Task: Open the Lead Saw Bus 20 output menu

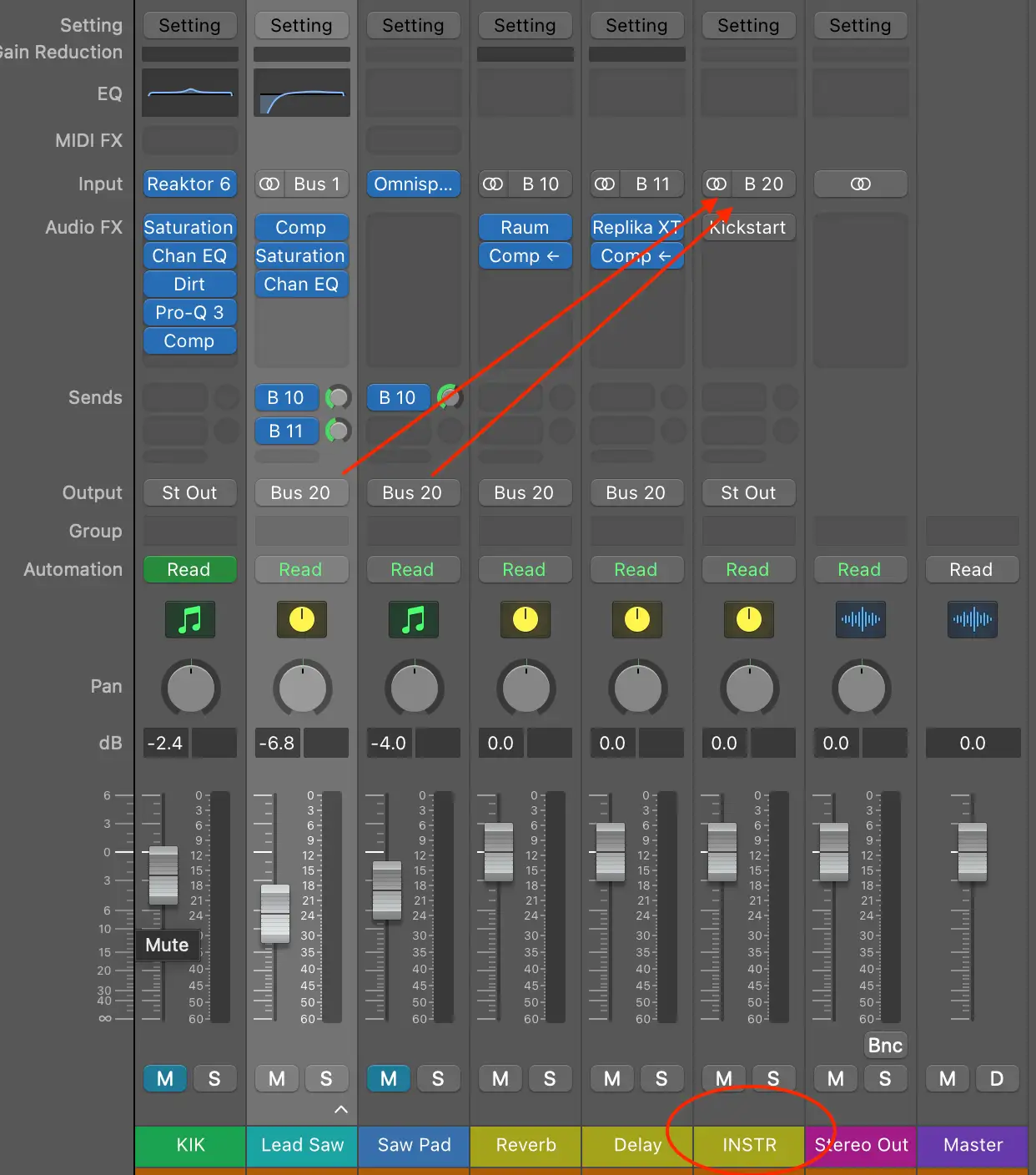Action: pyautogui.click(x=300, y=492)
